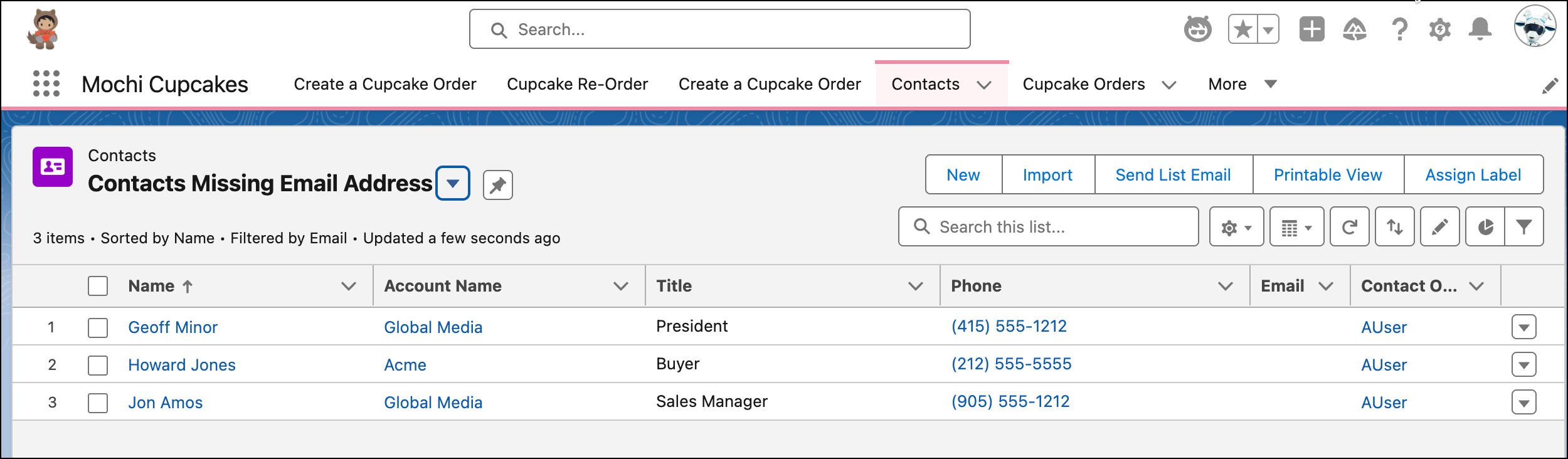Call phone number (415) 555-1212
Image resolution: width=1568 pixels, height=459 pixels.
tap(1009, 326)
